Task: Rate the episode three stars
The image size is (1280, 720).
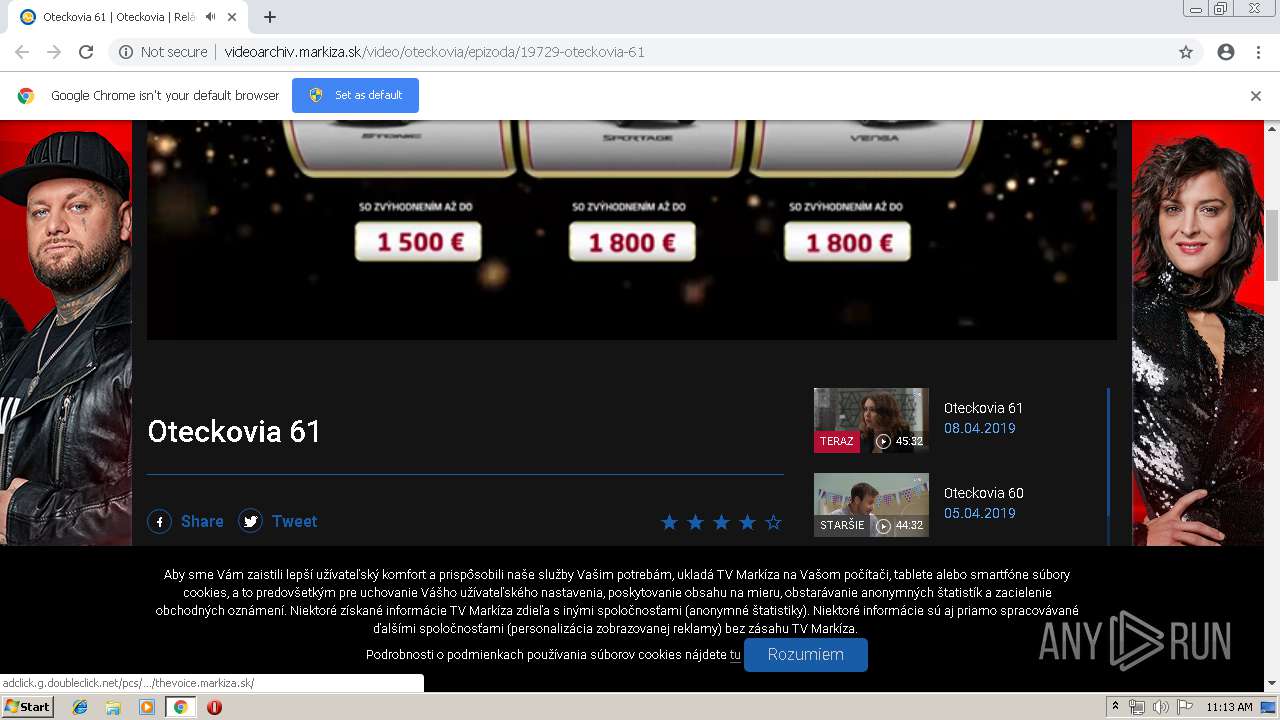Action: [x=722, y=522]
